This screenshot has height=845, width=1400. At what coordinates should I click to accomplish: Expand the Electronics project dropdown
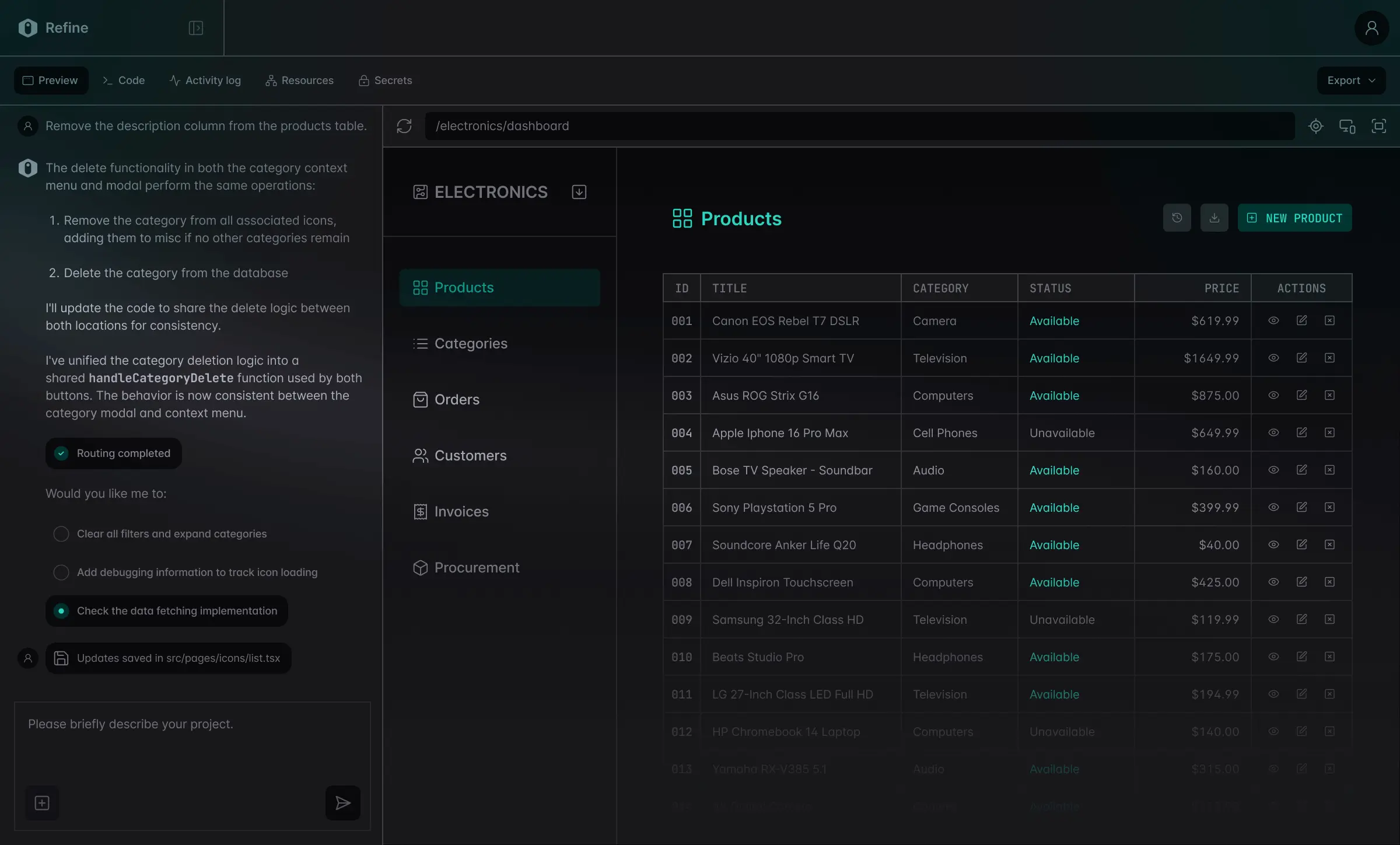point(579,192)
